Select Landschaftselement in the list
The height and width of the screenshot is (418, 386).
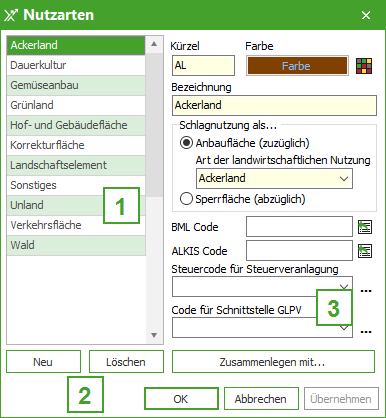pyautogui.click(x=76, y=165)
